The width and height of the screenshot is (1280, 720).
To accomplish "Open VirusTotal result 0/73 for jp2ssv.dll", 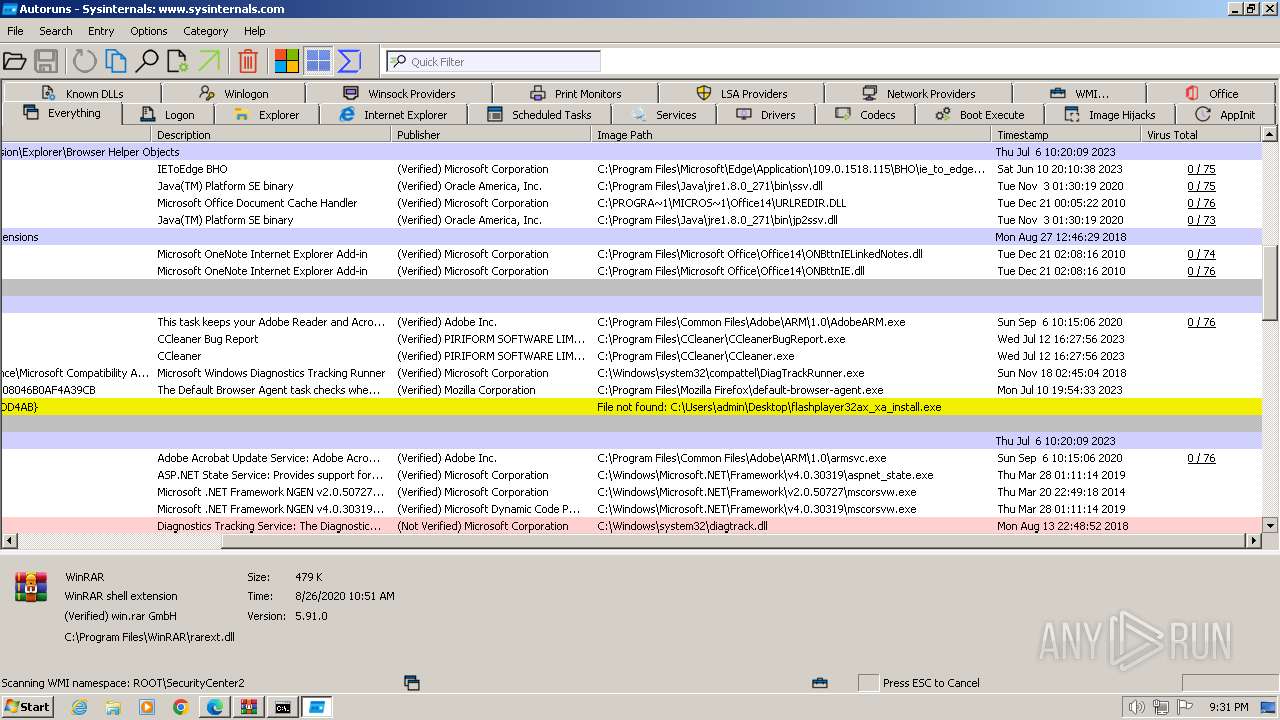I will [x=1201, y=220].
